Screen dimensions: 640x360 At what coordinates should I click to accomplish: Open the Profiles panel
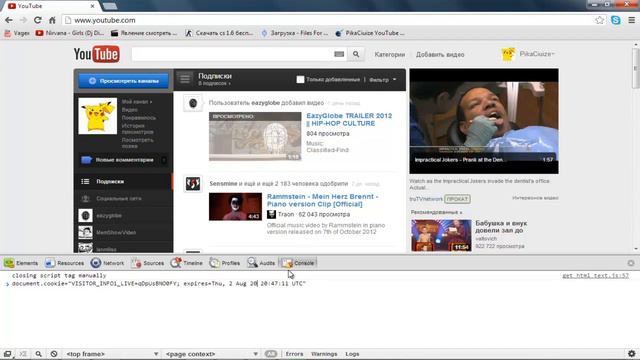(x=224, y=263)
